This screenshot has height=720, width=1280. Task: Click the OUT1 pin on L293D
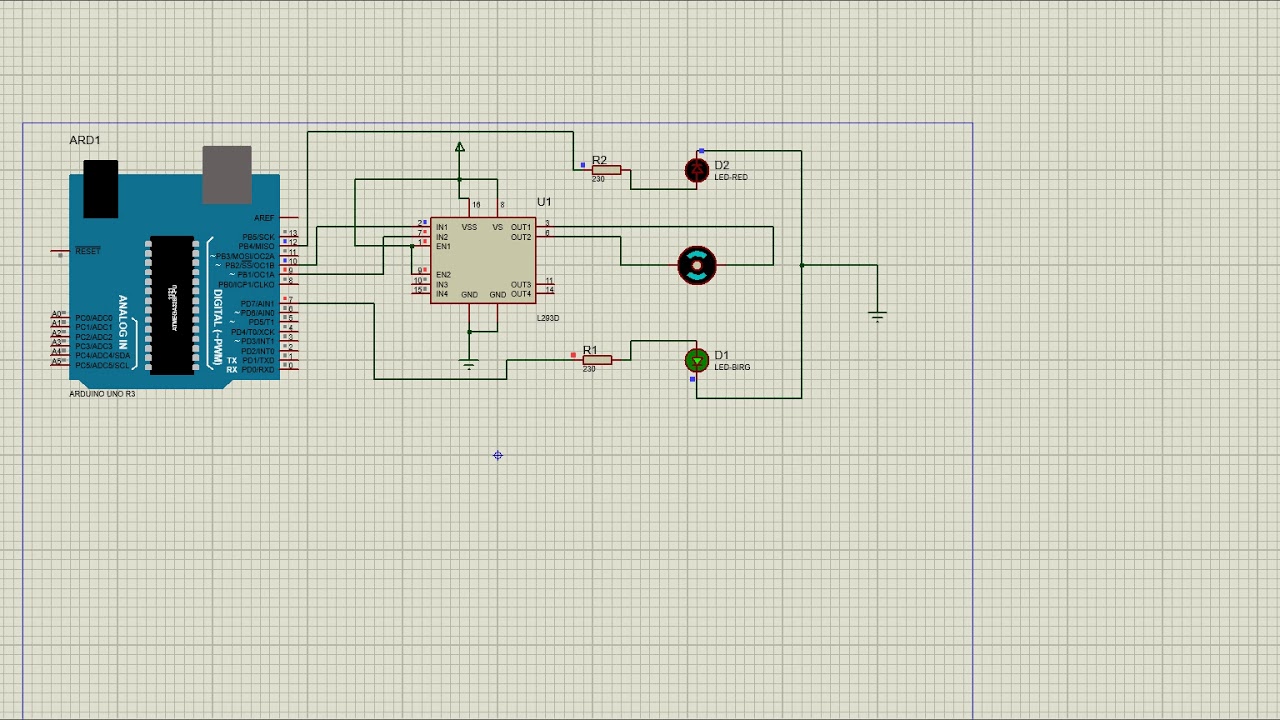tap(521, 227)
